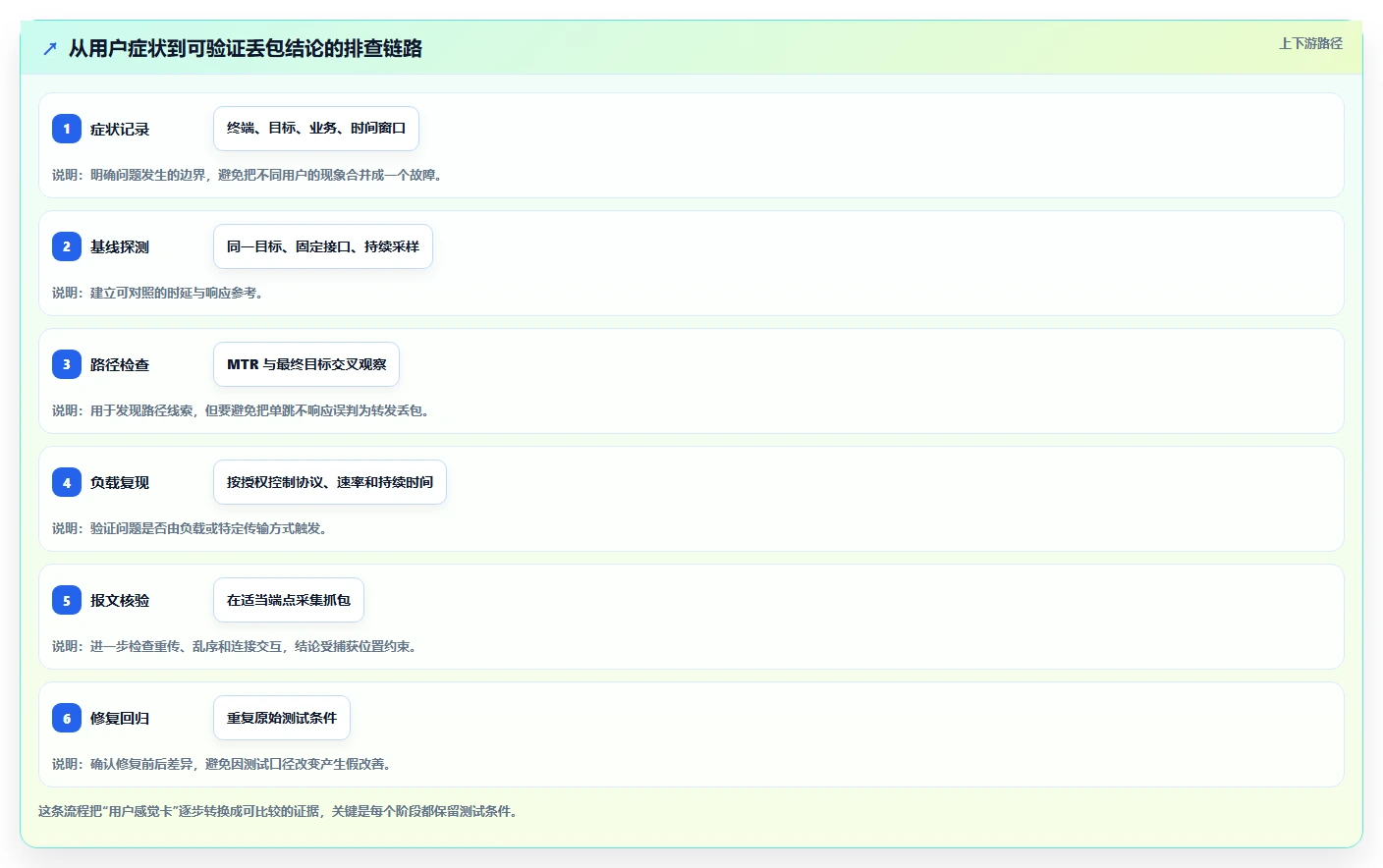Click the note 进一步检查重传、乱序和连接交互
The image size is (1383, 868).
(187, 646)
